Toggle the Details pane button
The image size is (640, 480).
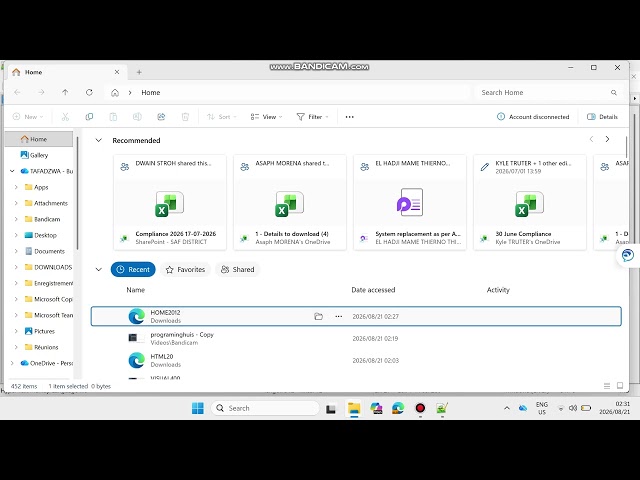tap(602, 117)
